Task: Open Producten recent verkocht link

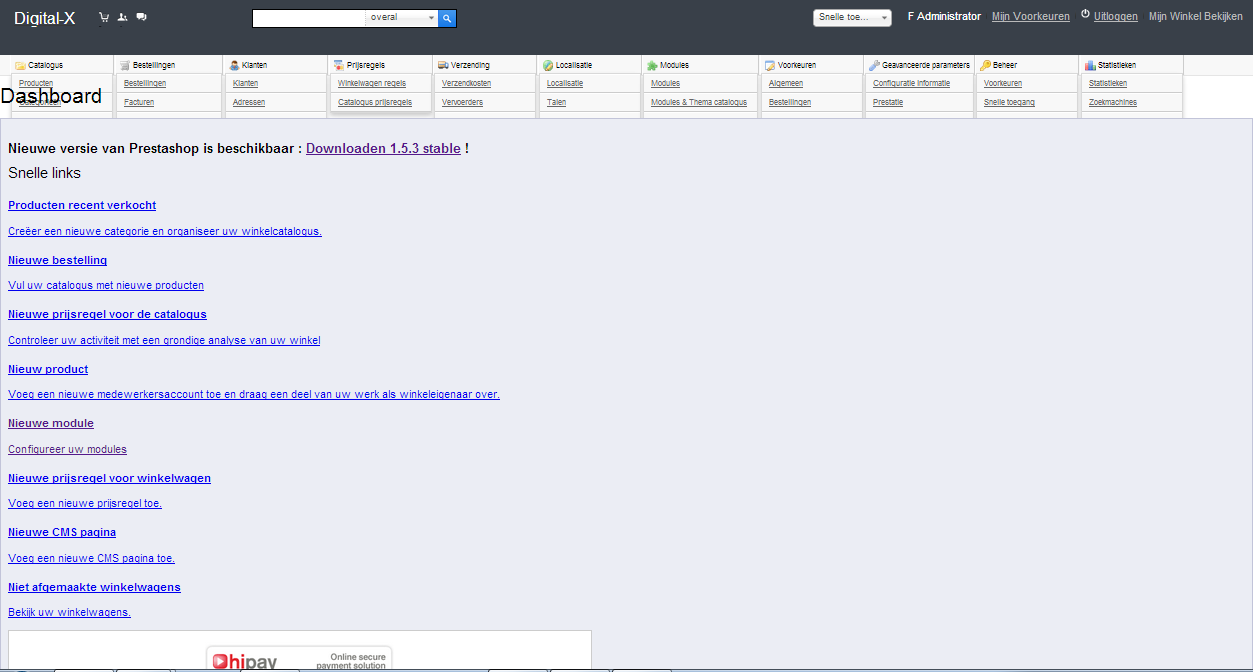Action: pyautogui.click(x=82, y=205)
